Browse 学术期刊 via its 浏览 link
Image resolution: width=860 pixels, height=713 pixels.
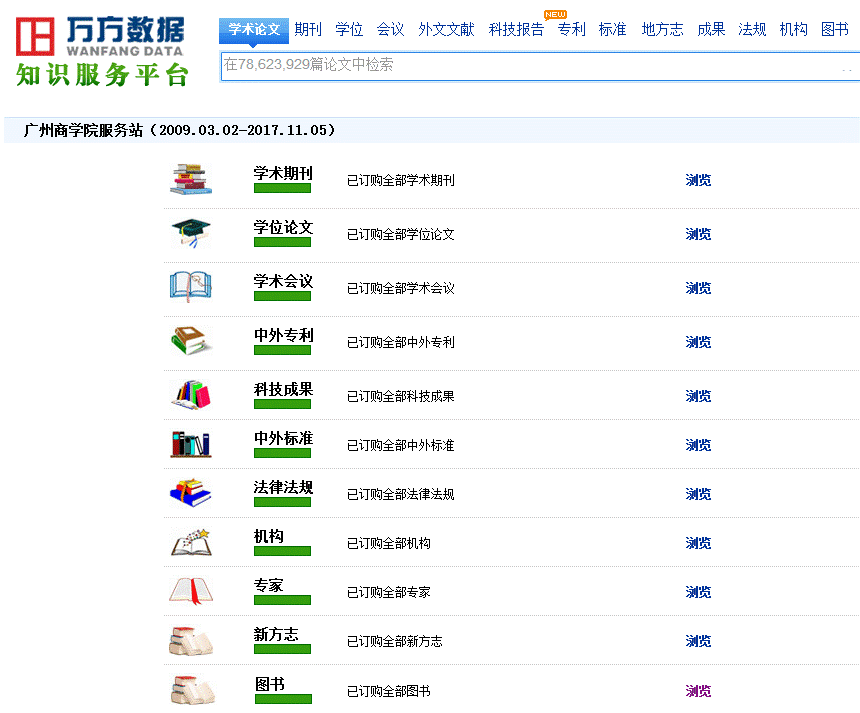point(698,180)
